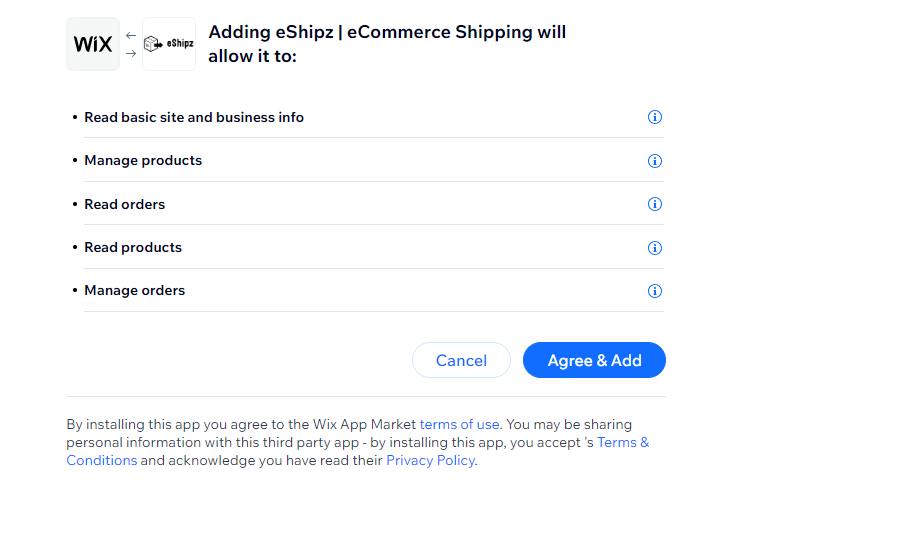
Task: Click the Adding eShipz heading text
Action: [387, 44]
